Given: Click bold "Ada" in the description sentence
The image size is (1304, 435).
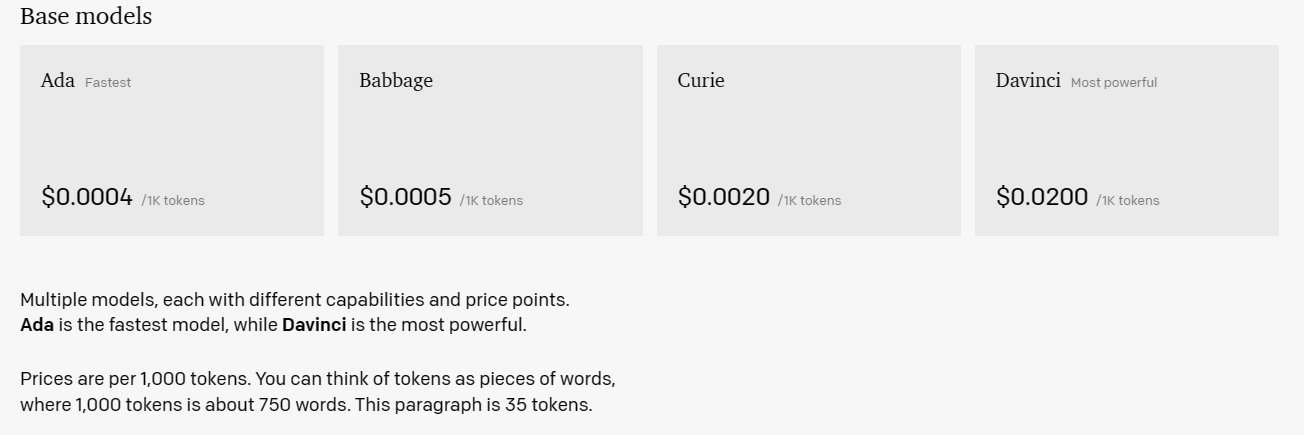Looking at the screenshot, I should coord(37,325).
